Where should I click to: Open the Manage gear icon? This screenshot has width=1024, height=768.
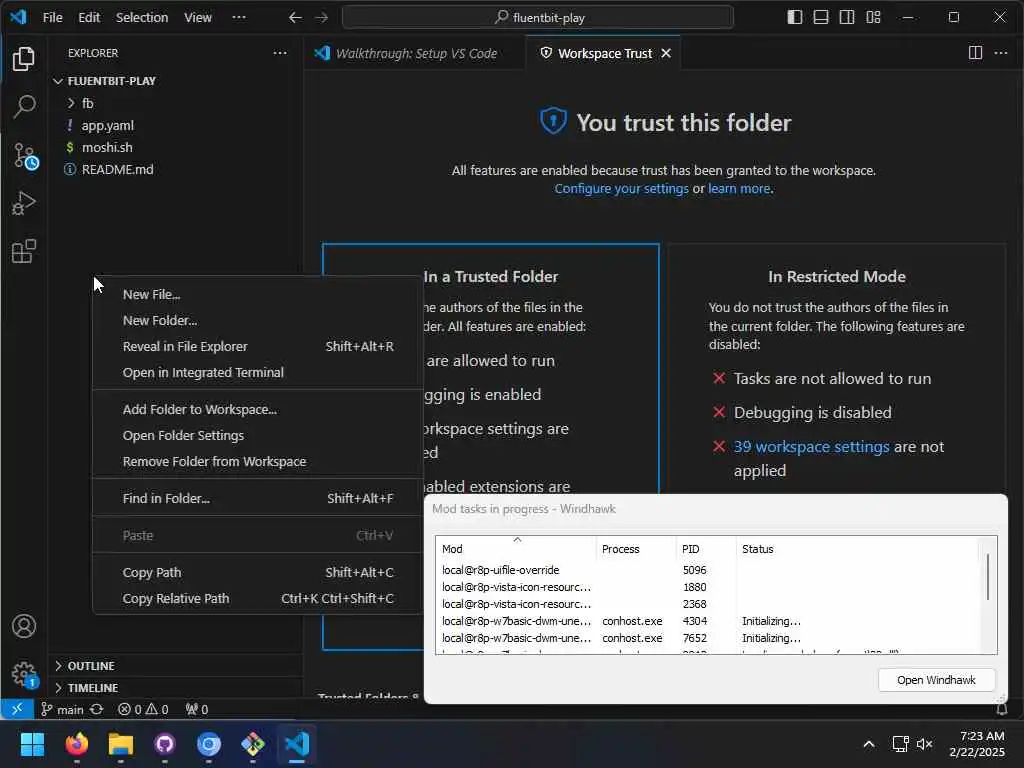click(x=24, y=674)
